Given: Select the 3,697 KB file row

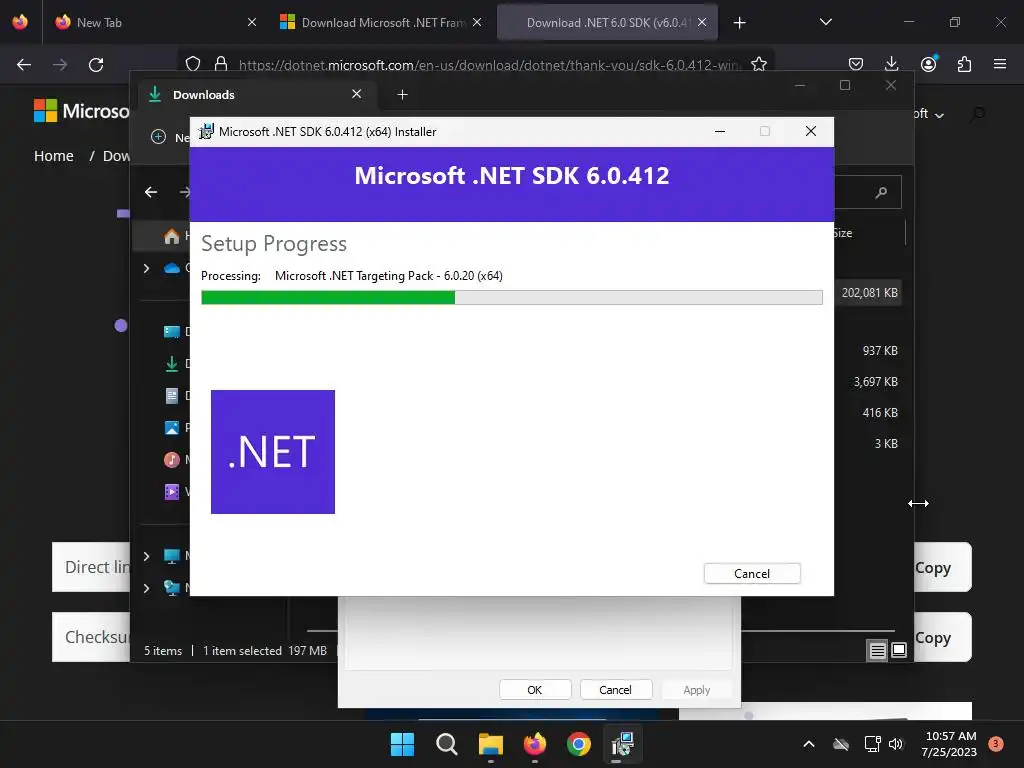Looking at the screenshot, I should tap(875, 381).
